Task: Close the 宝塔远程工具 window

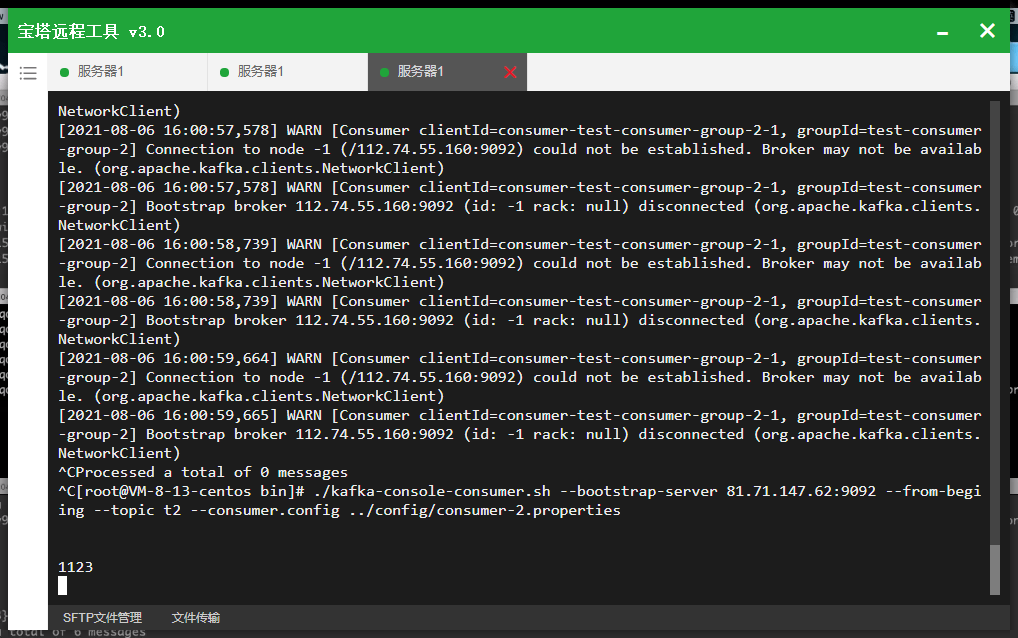Action: (987, 31)
